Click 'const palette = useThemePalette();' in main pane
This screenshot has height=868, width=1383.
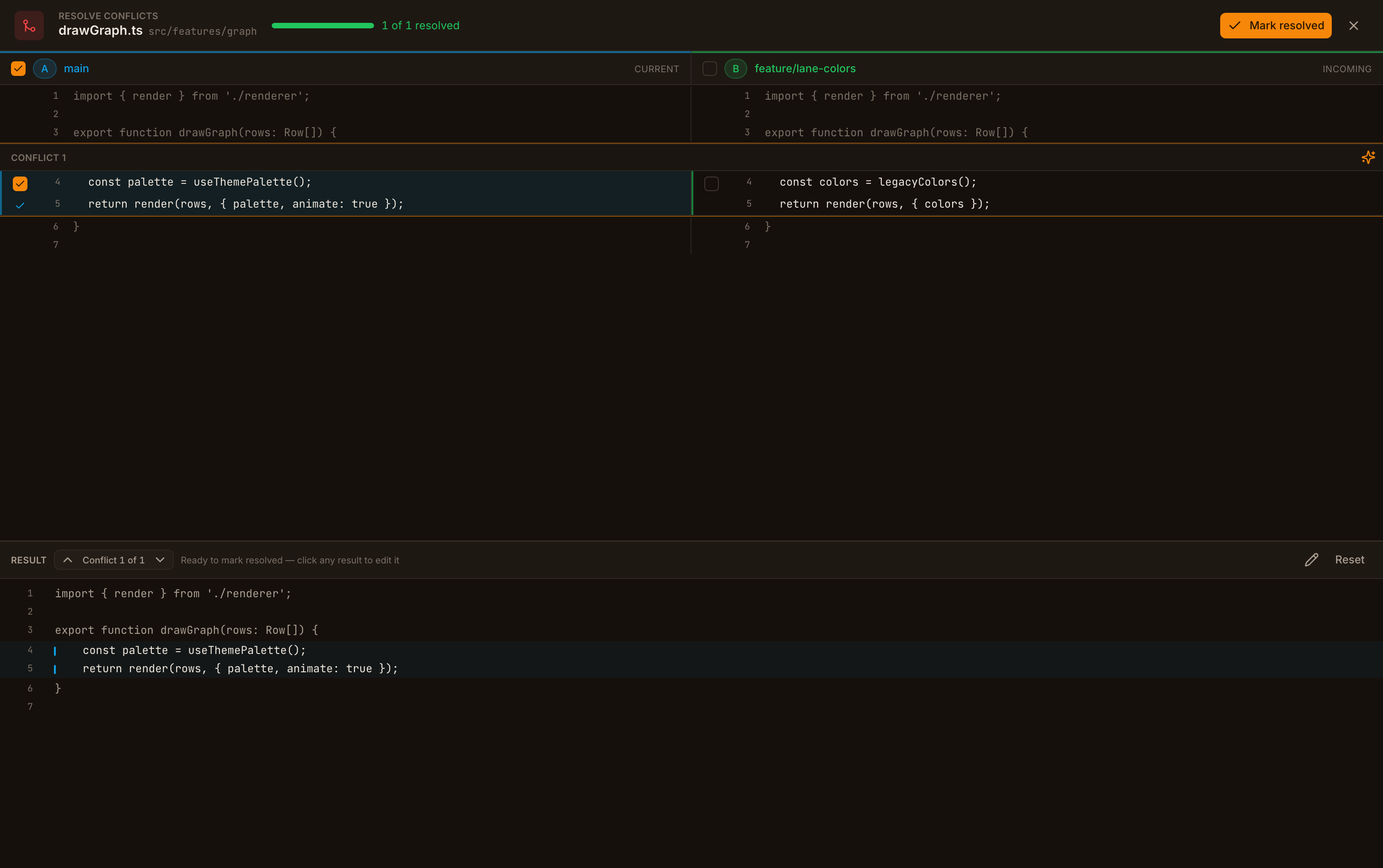tap(200, 182)
